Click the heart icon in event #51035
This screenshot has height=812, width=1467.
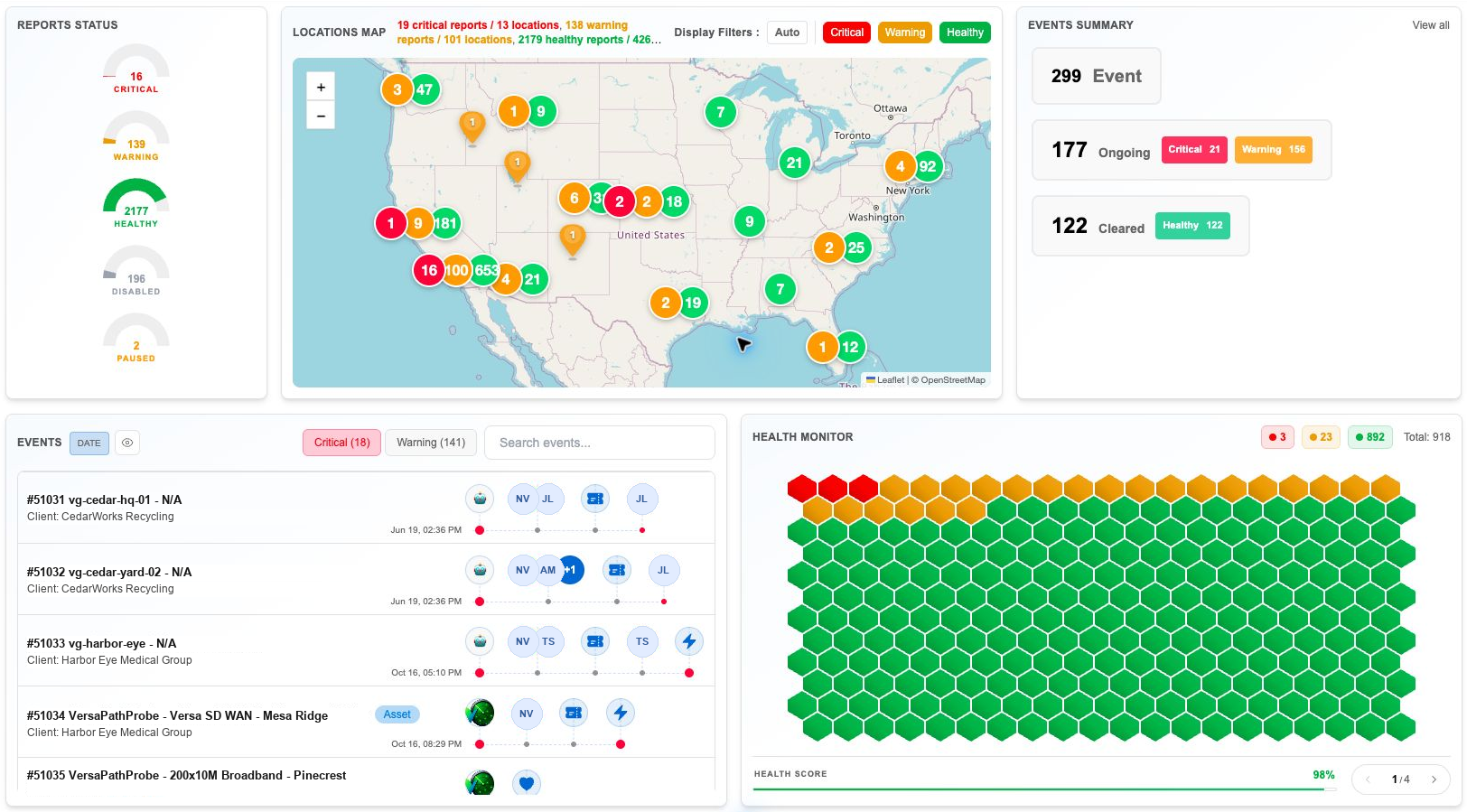527,783
